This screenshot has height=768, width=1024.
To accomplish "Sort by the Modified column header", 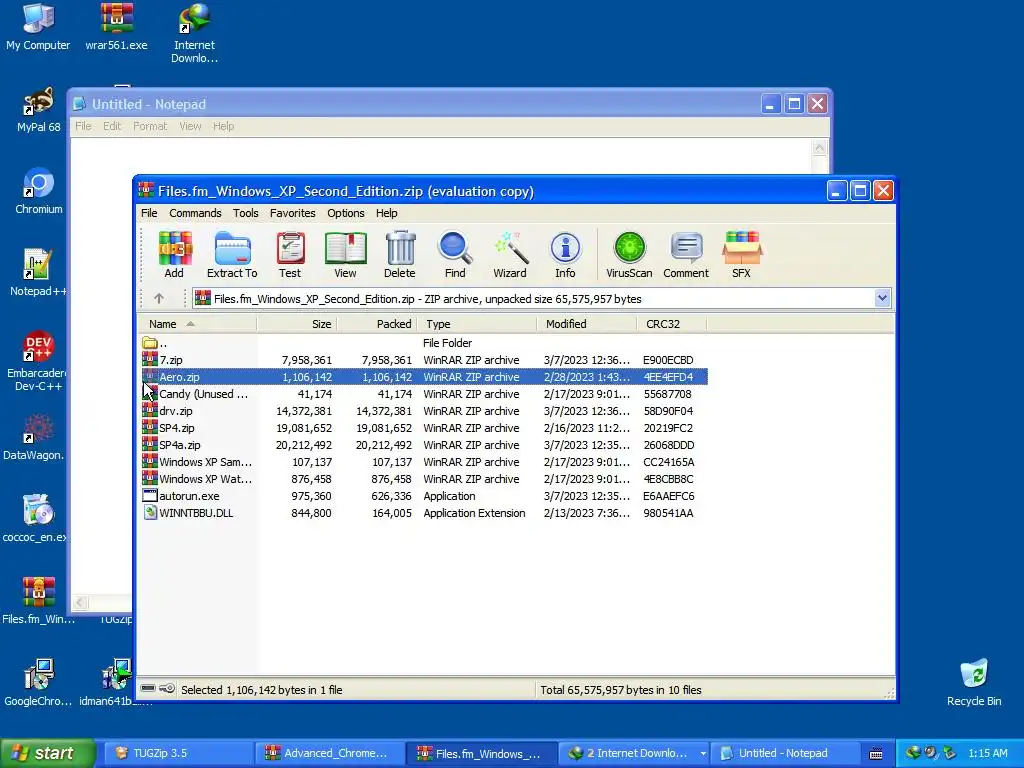I will click(x=586, y=324).
